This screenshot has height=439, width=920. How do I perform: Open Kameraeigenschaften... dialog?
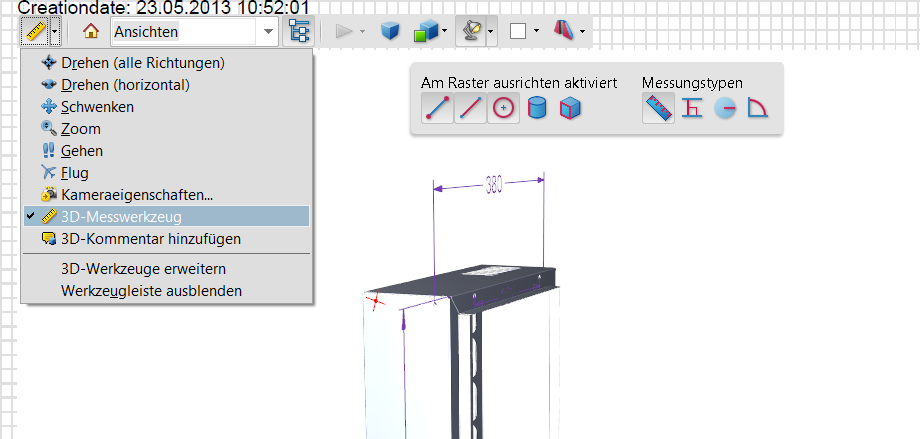(x=167, y=194)
